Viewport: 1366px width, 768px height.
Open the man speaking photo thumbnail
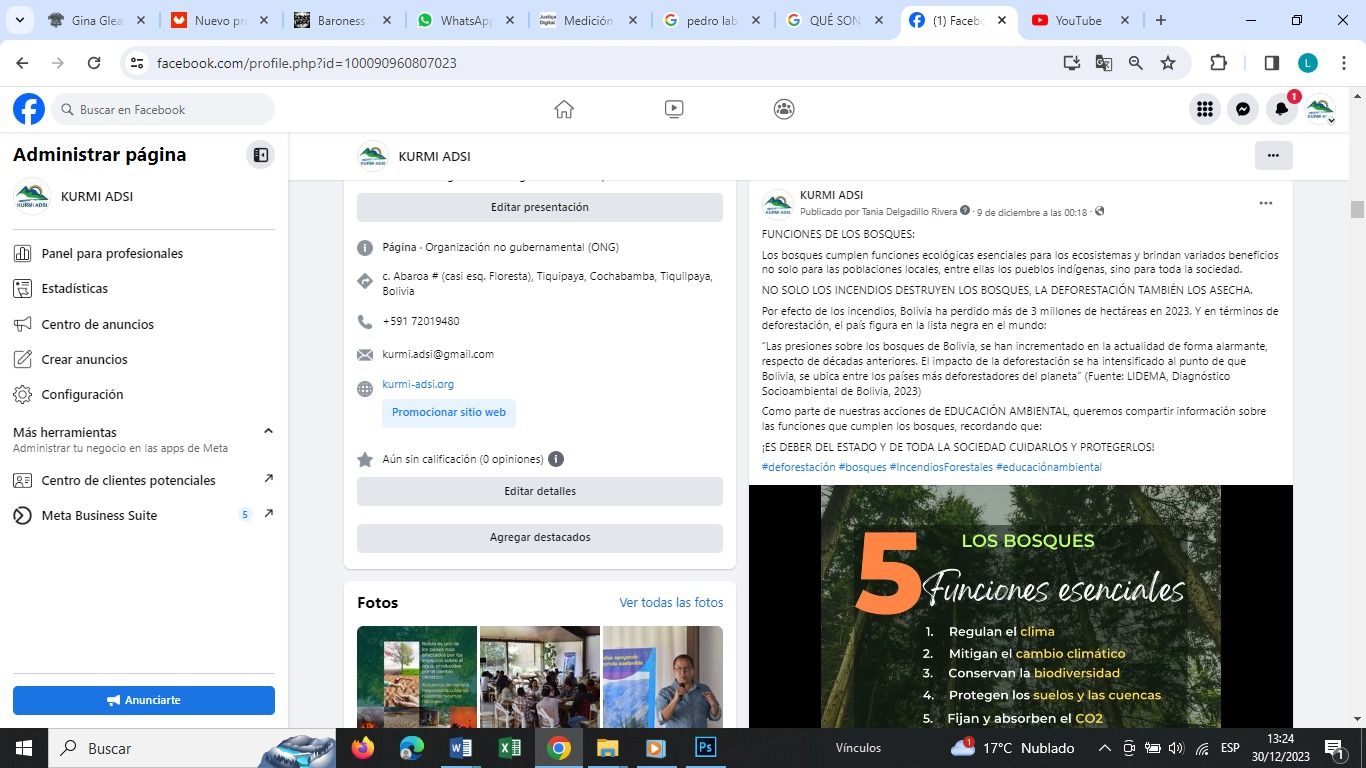tap(663, 676)
